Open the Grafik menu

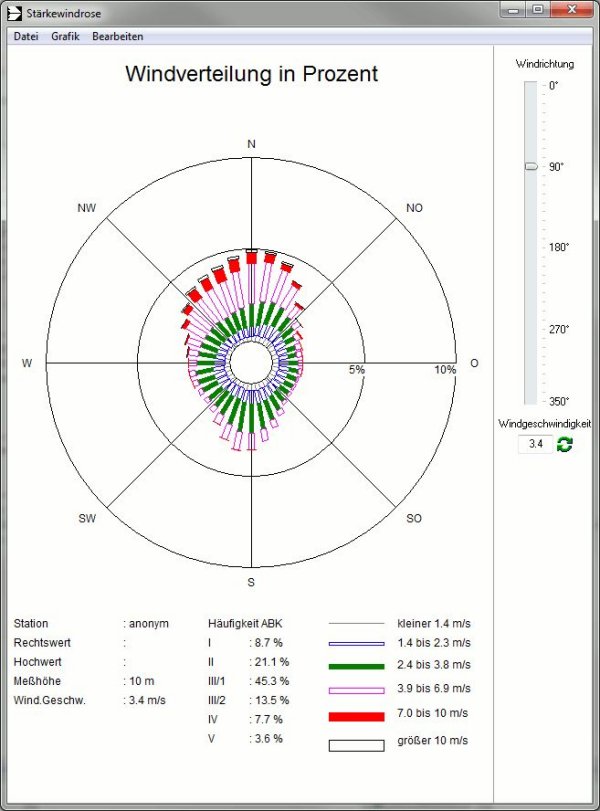coord(65,36)
